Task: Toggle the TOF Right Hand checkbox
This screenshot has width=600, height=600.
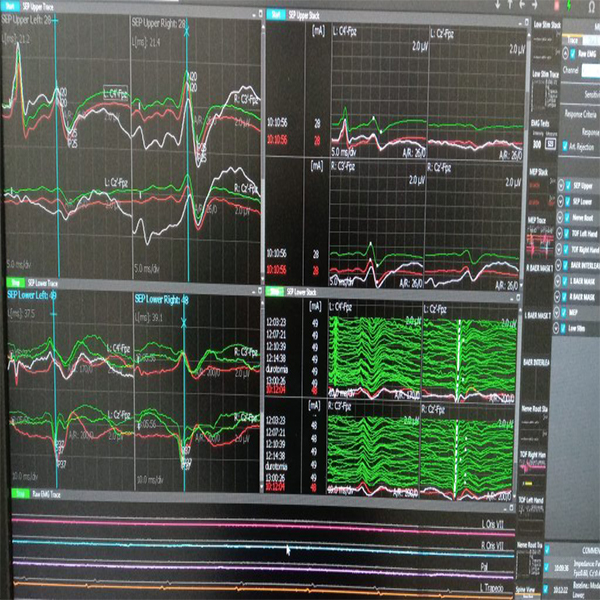Action: [x=566, y=249]
